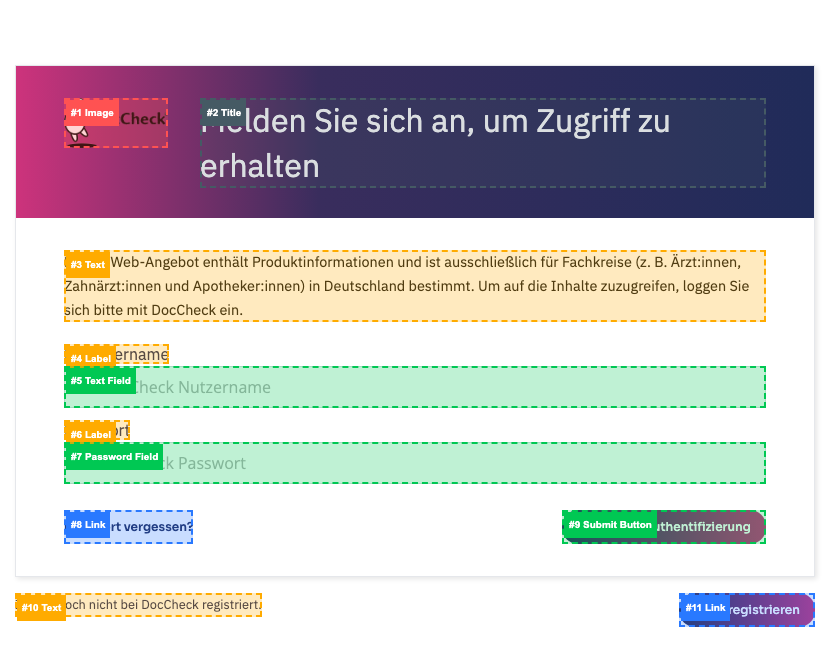Select the '#10 Text' annotation badge
Screen dimensions: 830x663
[41, 608]
